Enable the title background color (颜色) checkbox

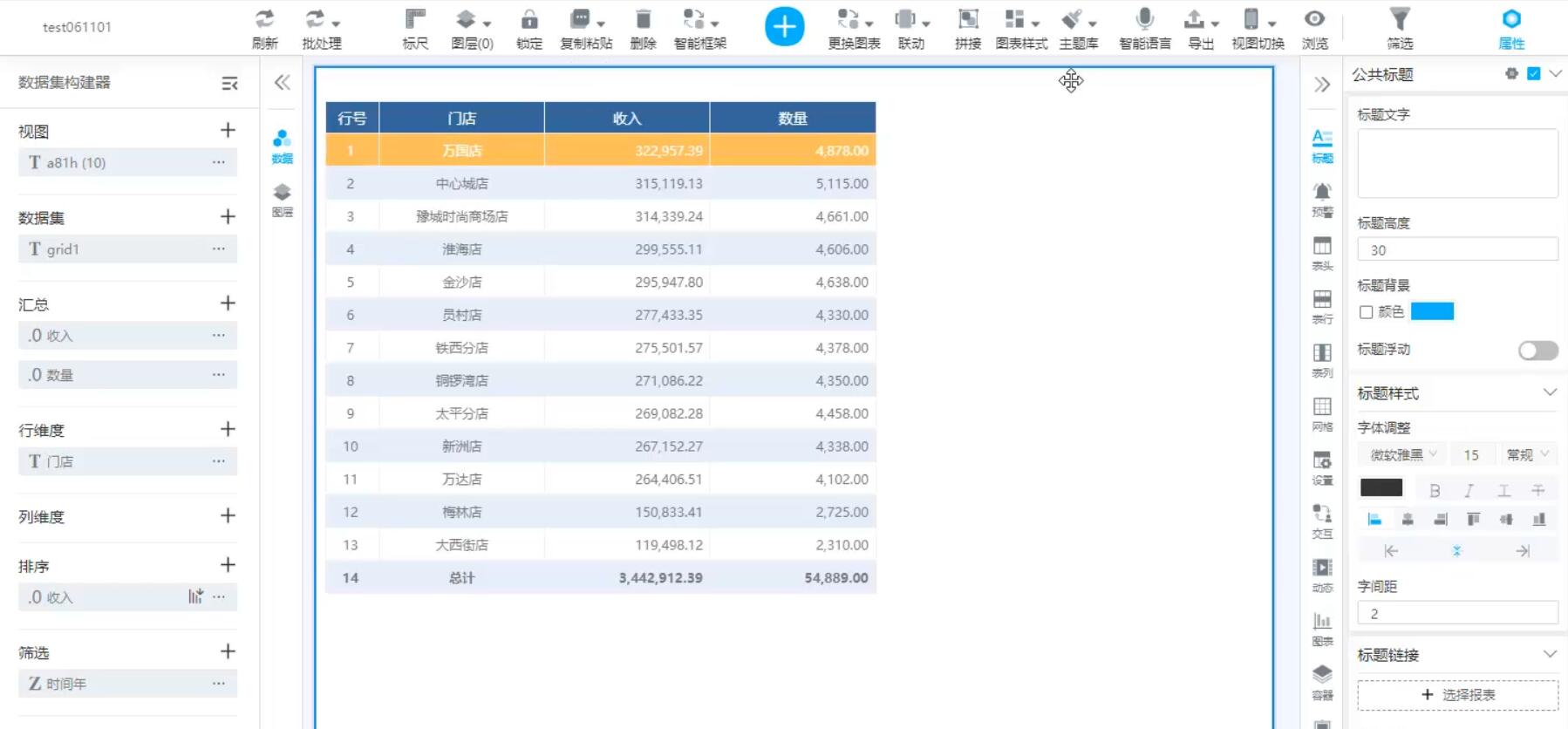click(1367, 312)
